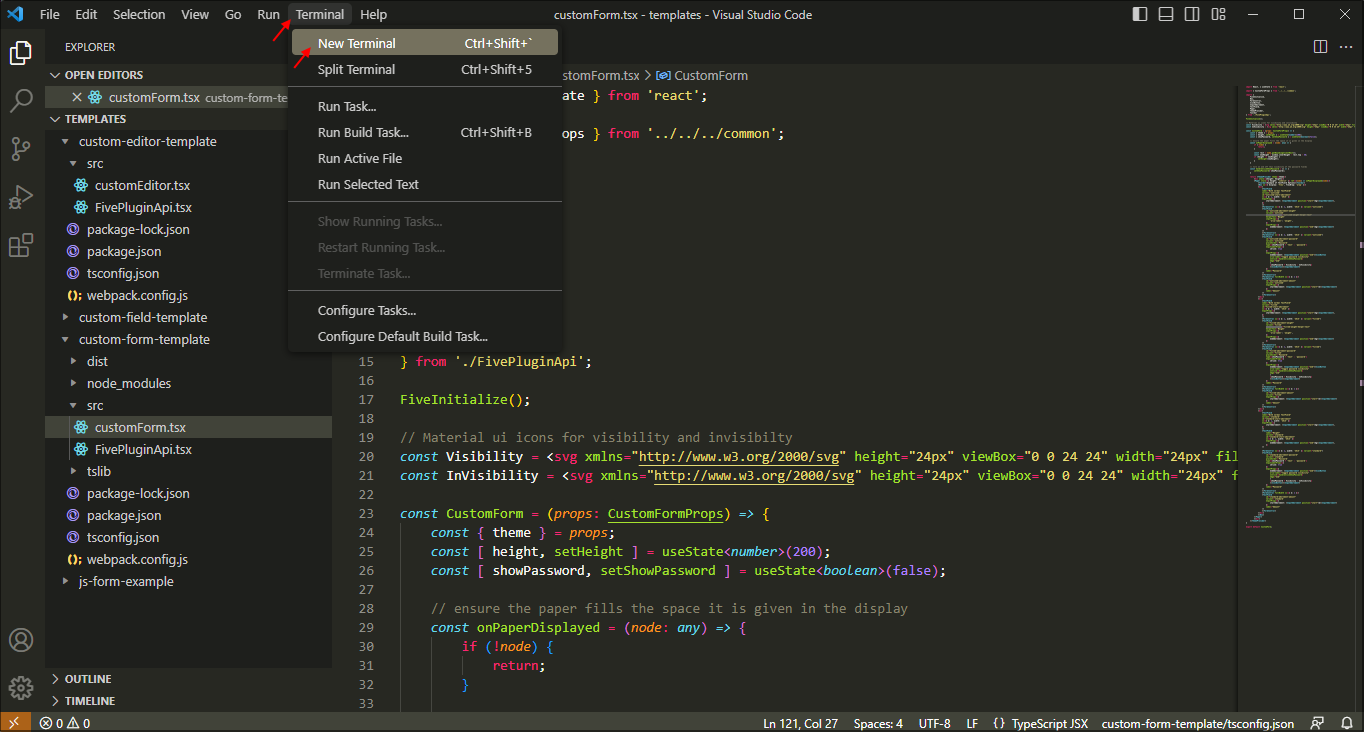This screenshot has width=1364, height=732.
Task: Open Source Control view
Action: click(x=20, y=149)
